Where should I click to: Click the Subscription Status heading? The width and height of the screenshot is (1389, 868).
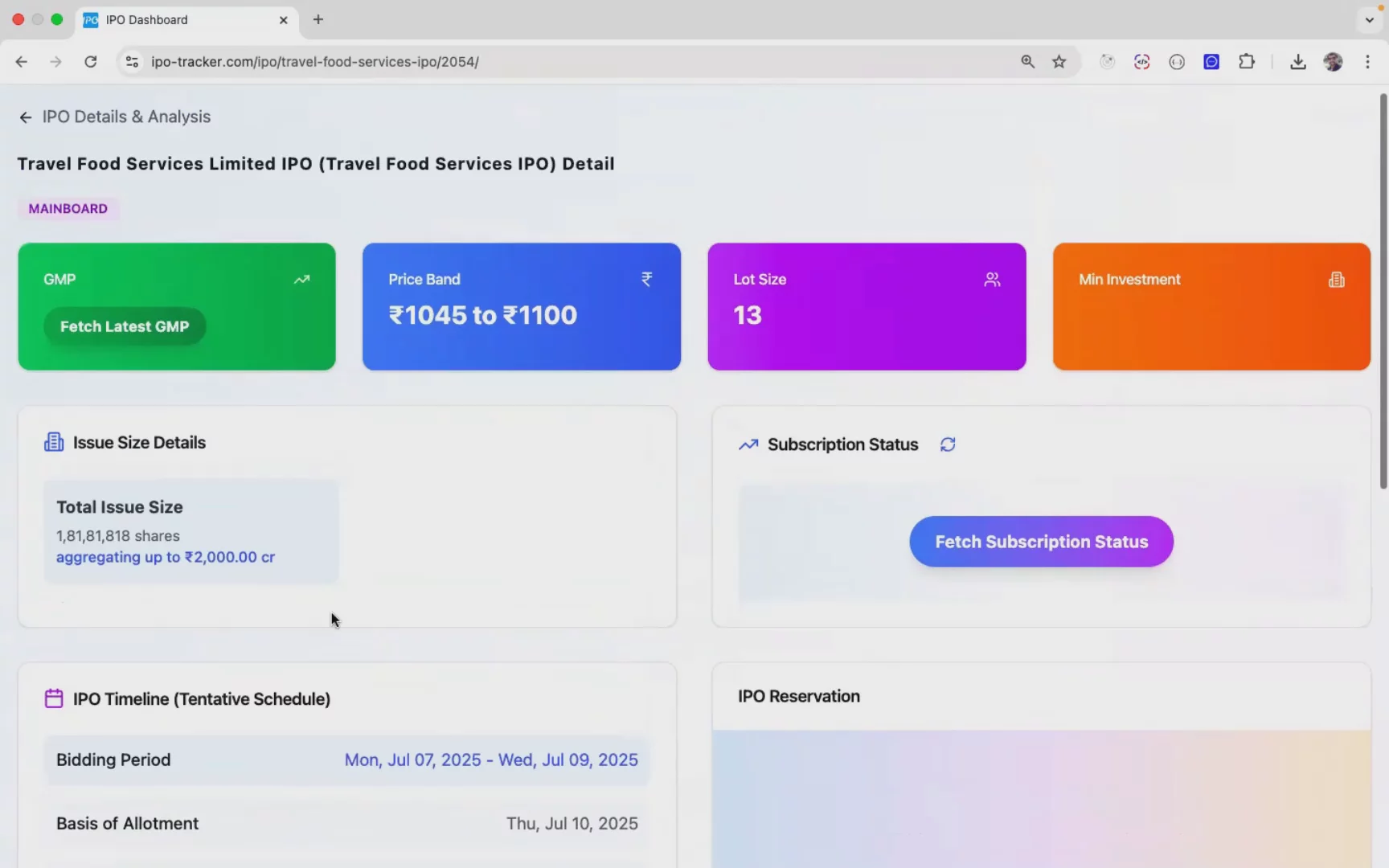click(842, 444)
